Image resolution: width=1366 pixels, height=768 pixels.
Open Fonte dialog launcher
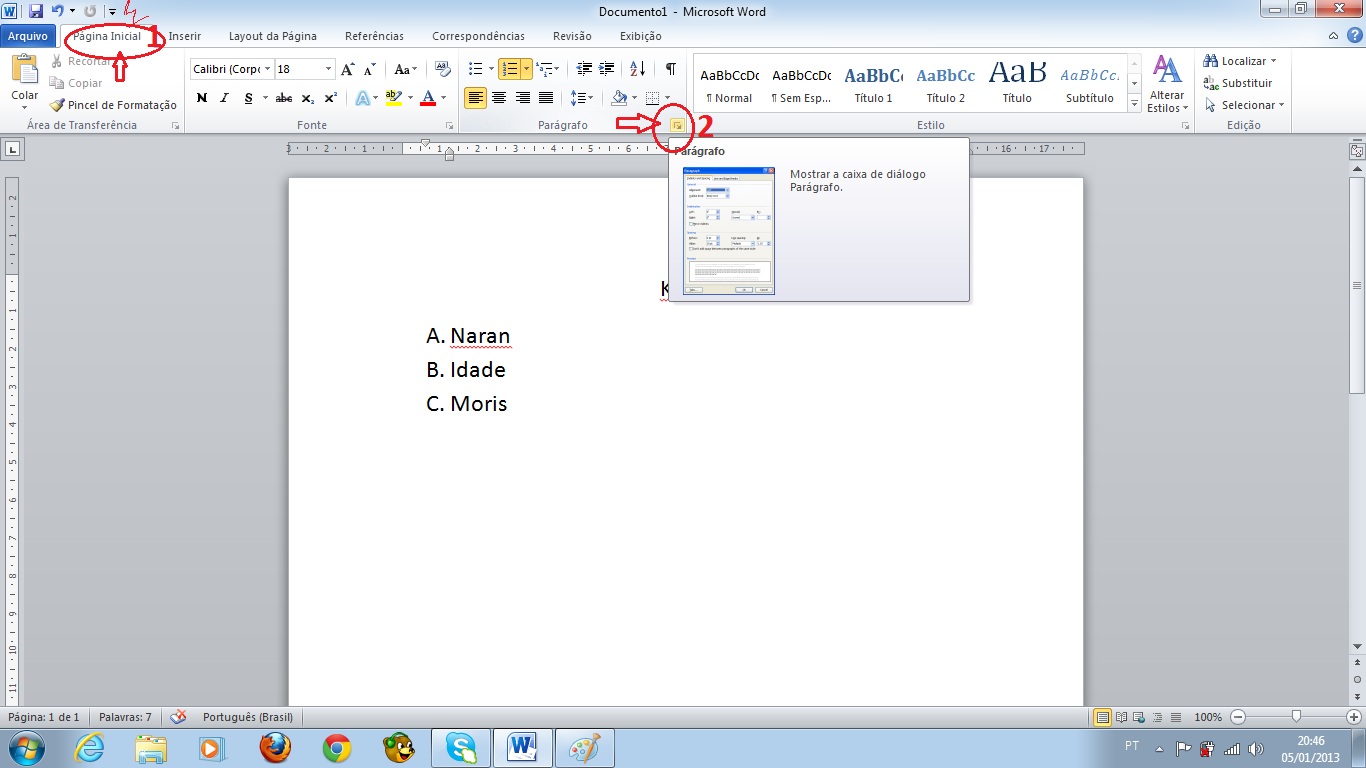pos(449,126)
